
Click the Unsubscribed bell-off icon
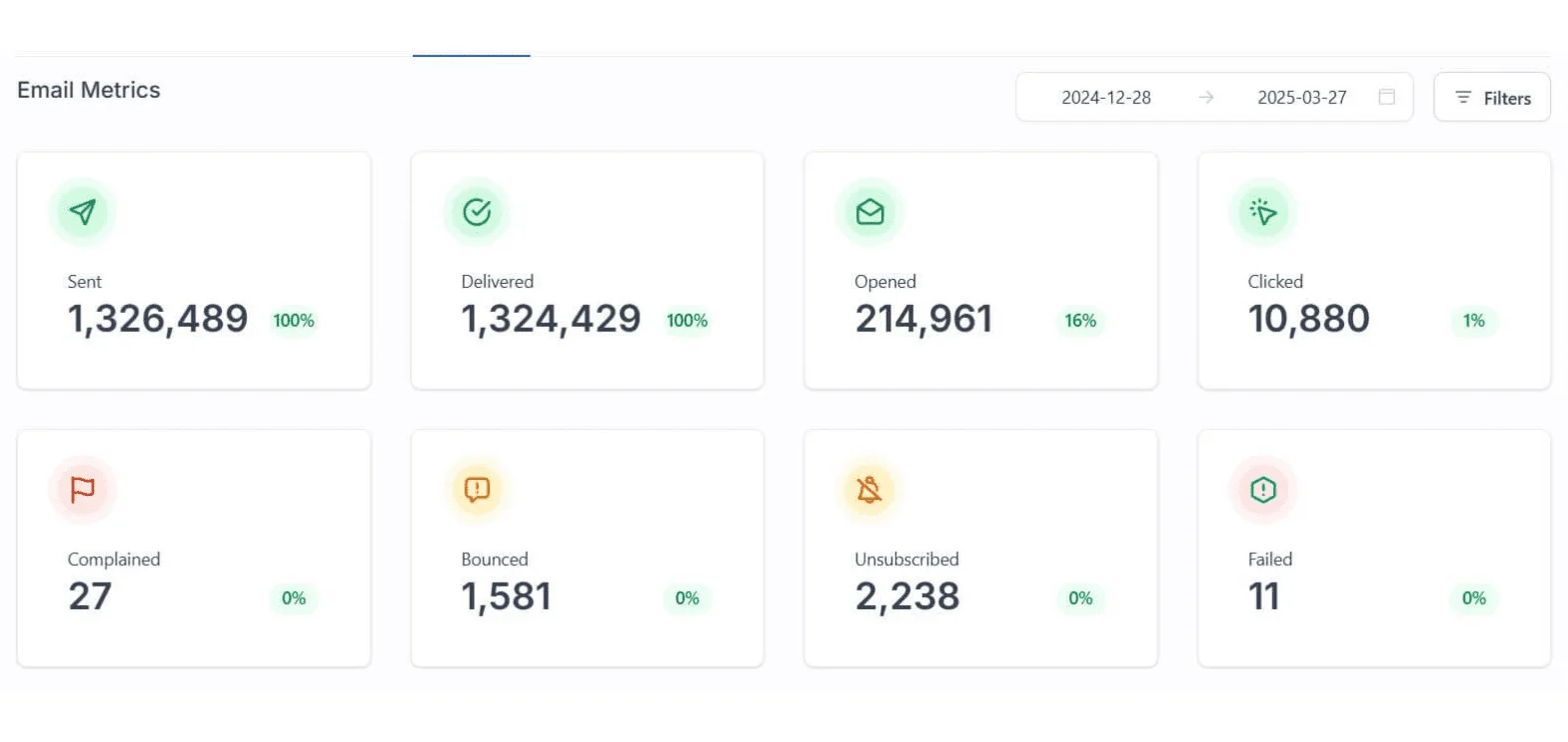pos(870,489)
